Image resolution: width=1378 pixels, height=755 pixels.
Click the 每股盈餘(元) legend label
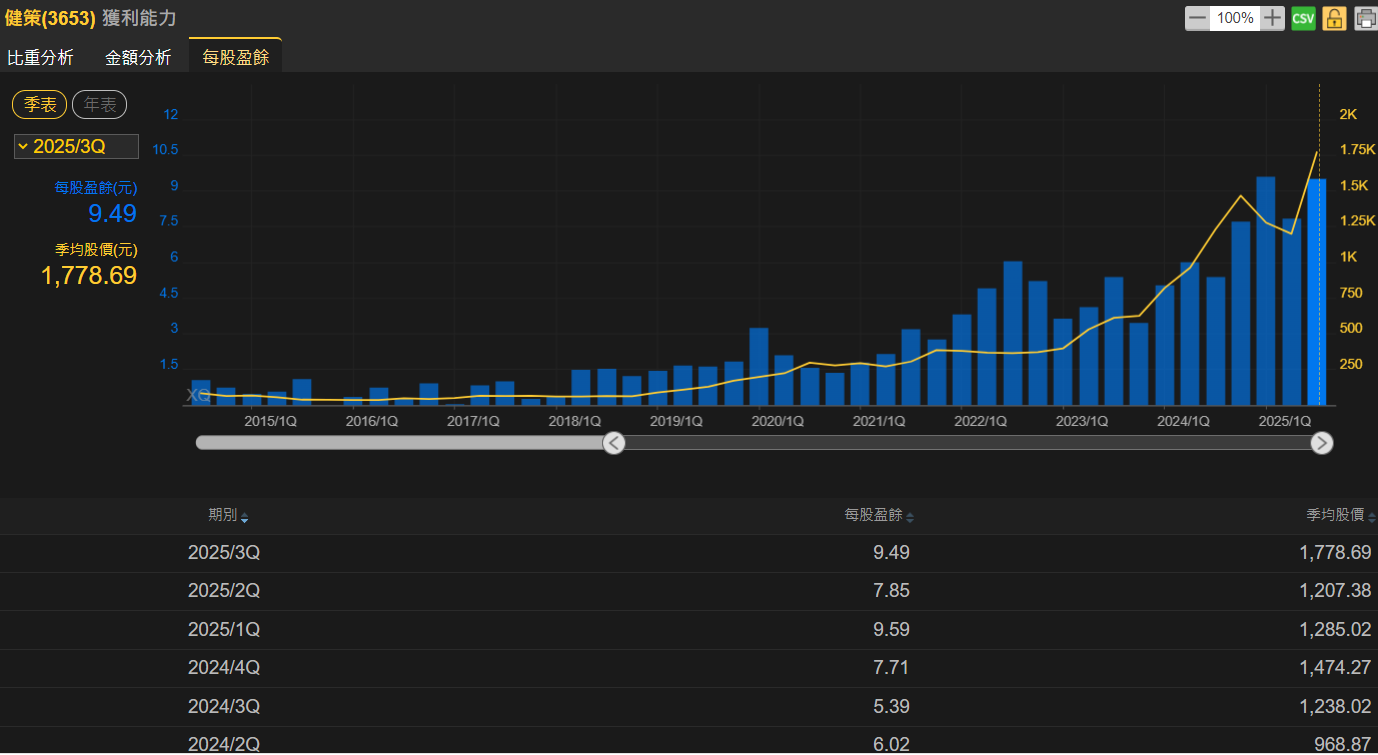click(96, 187)
